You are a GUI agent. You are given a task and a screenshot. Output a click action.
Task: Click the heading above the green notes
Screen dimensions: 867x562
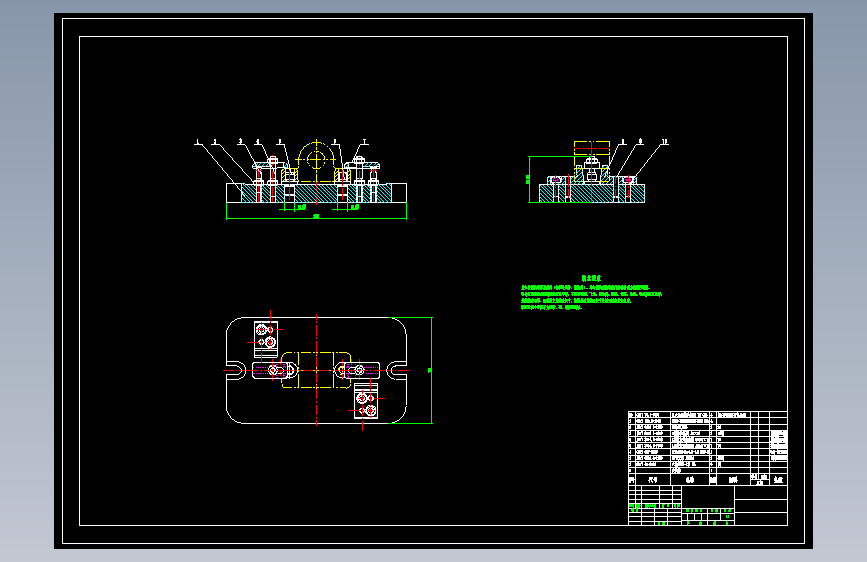tap(591, 278)
